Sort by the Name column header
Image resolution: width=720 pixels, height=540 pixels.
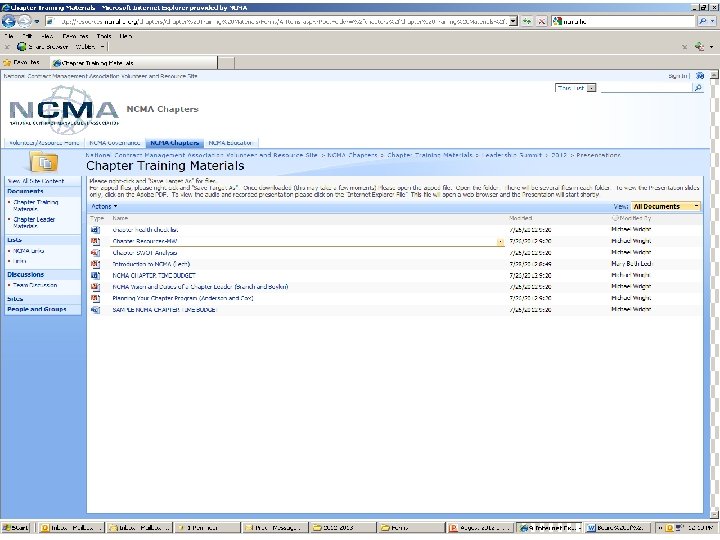click(120, 219)
